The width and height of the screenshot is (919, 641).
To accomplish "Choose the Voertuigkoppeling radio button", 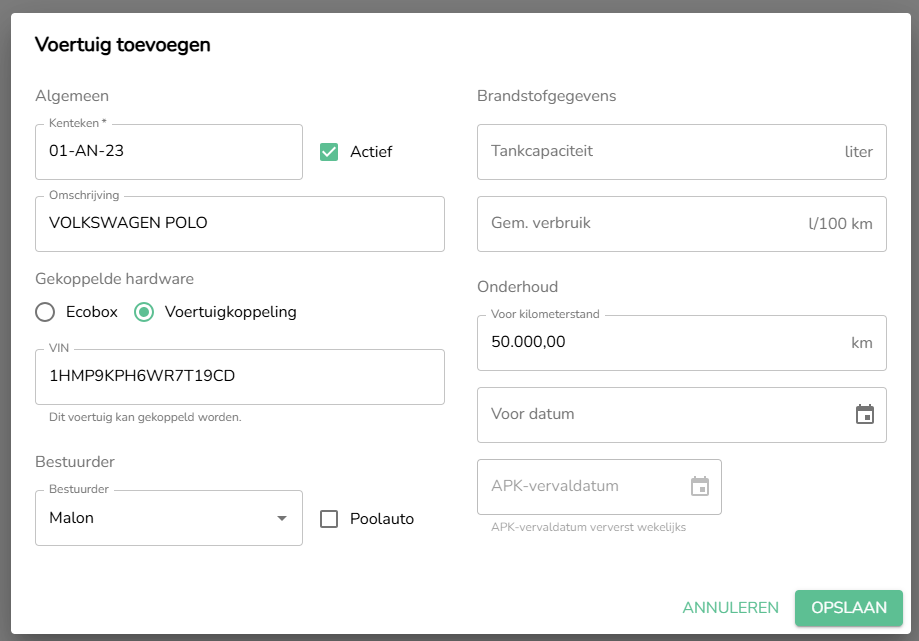I will [144, 312].
